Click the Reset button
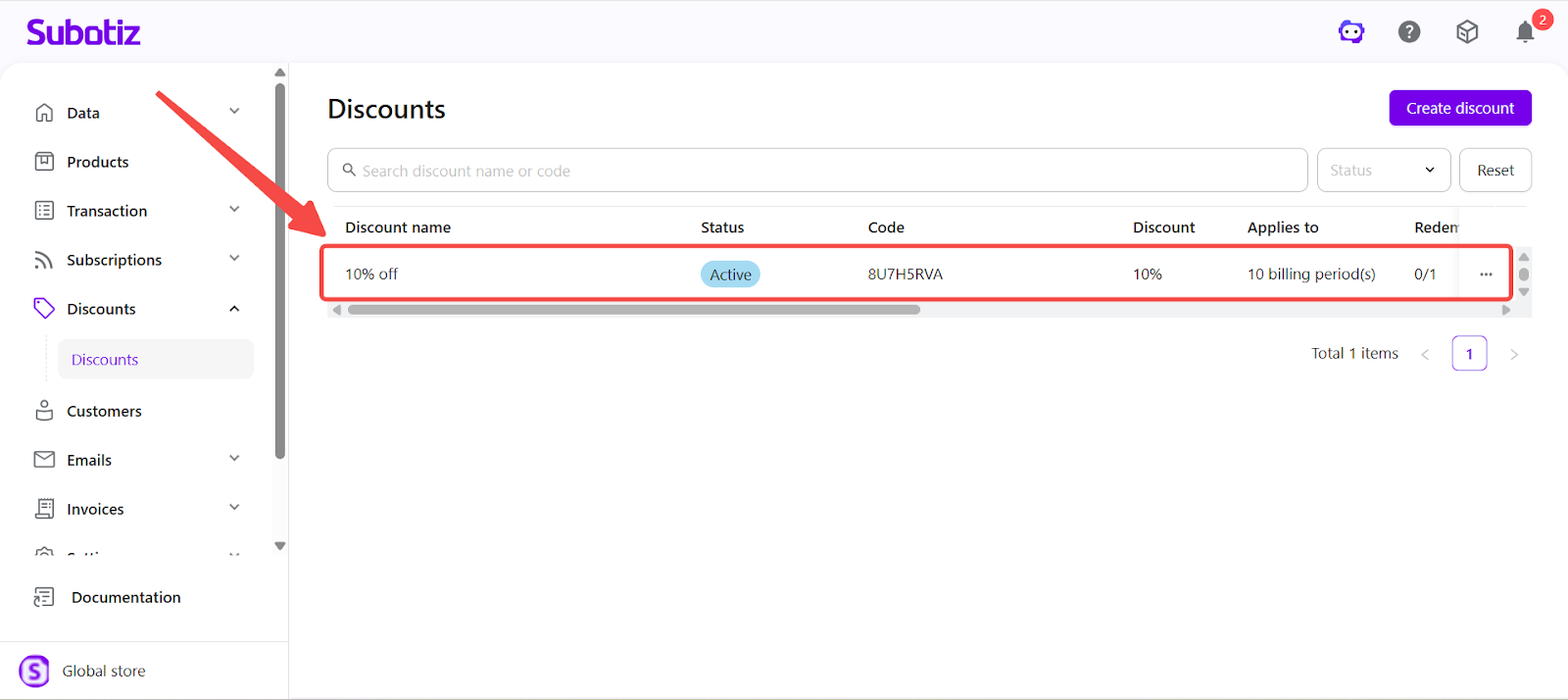 [1494, 171]
